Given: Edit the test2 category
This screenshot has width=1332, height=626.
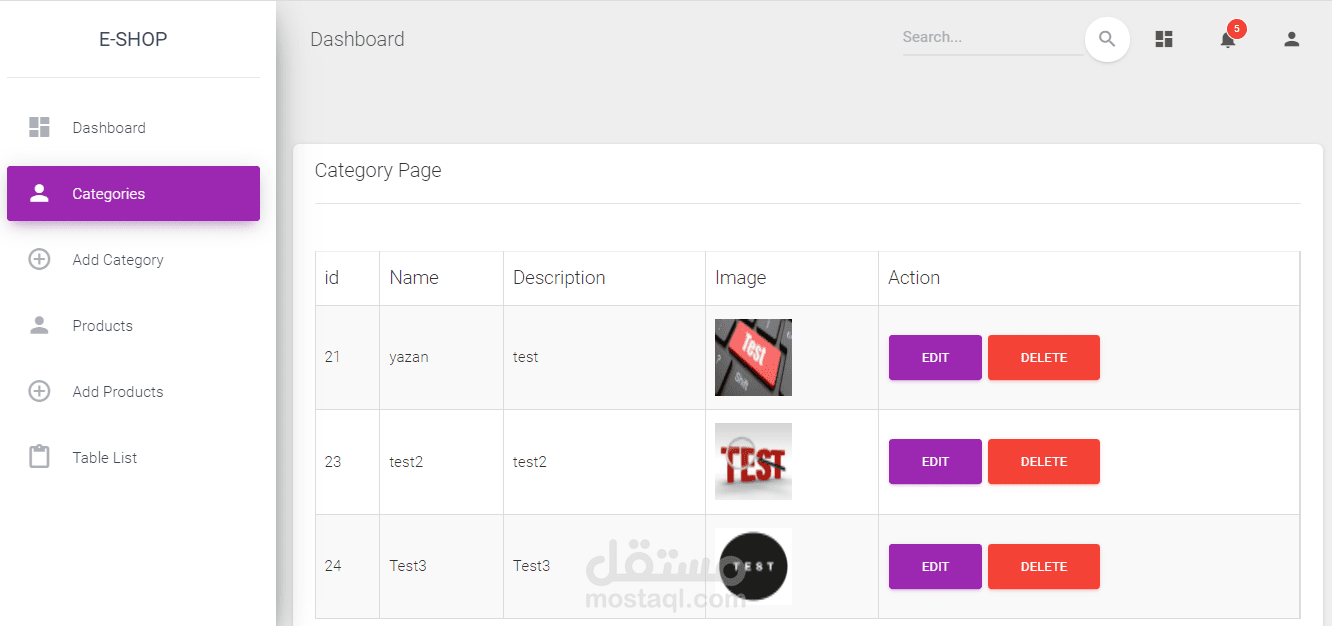Looking at the screenshot, I should tap(935, 462).
